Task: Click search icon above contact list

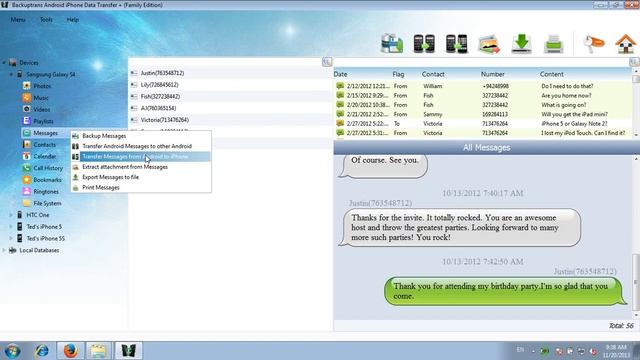Action: [327, 62]
